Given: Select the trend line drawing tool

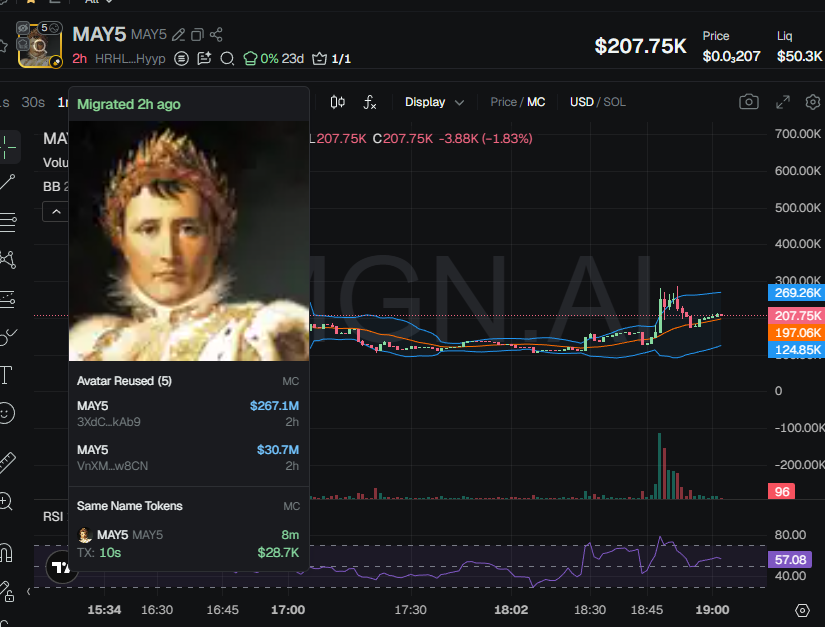Looking at the screenshot, I should click(7, 183).
